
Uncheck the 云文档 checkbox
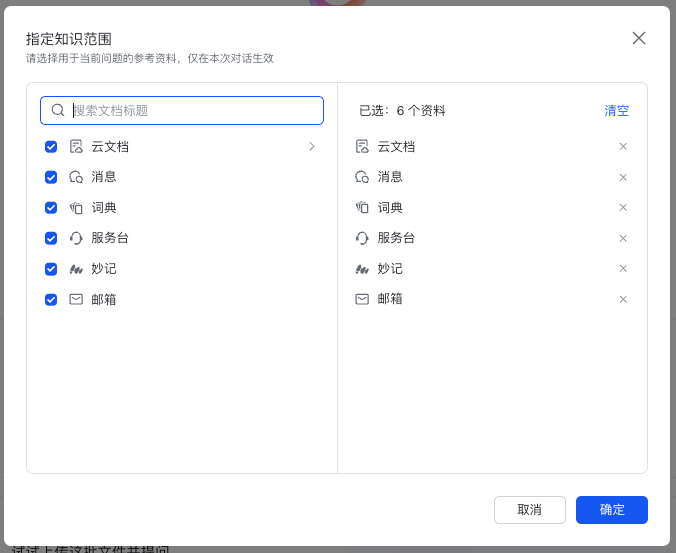tap(51, 146)
